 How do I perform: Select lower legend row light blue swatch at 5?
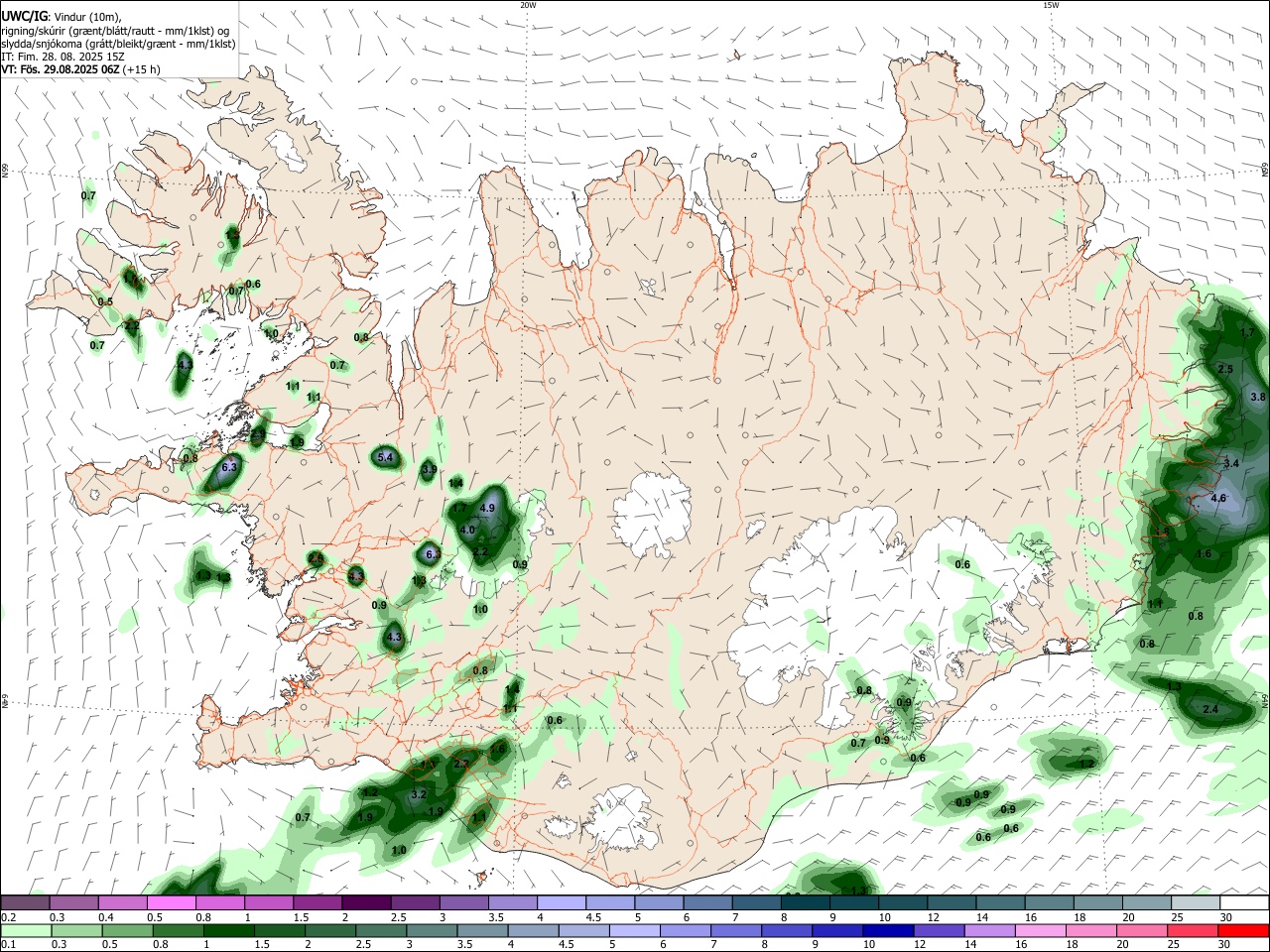click(635, 931)
